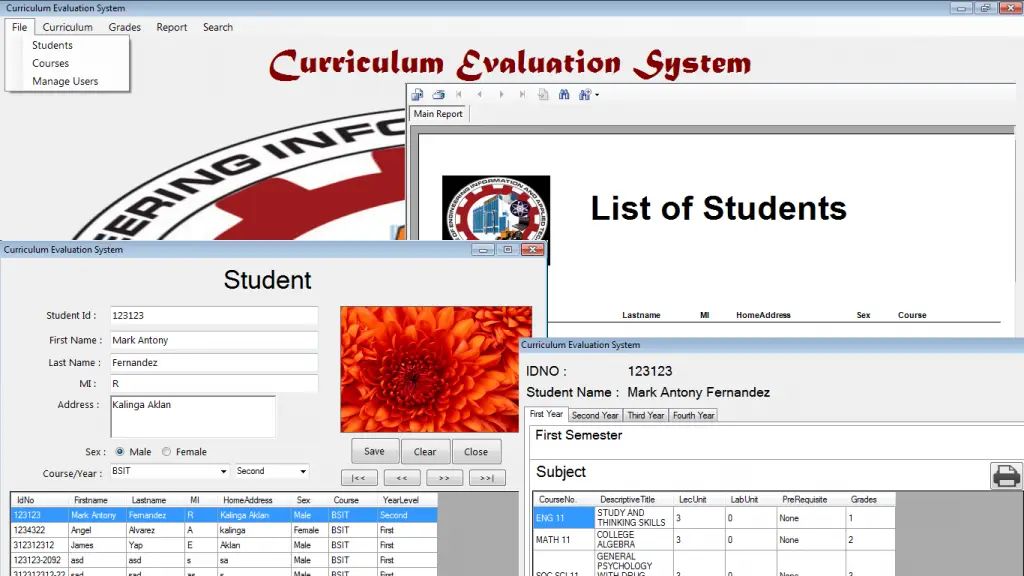Image resolution: width=1024 pixels, height=576 pixels.
Task: Select the Male radio button
Action: tap(121, 452)
